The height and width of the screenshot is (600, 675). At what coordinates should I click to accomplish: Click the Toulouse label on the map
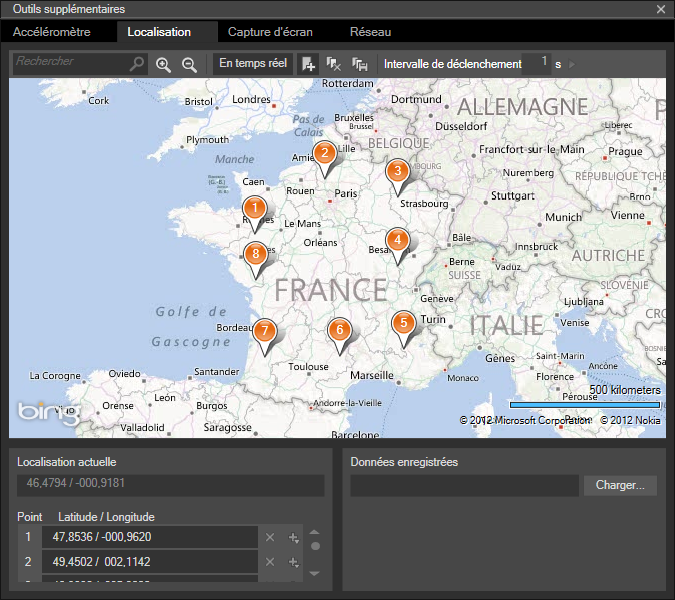308,366
